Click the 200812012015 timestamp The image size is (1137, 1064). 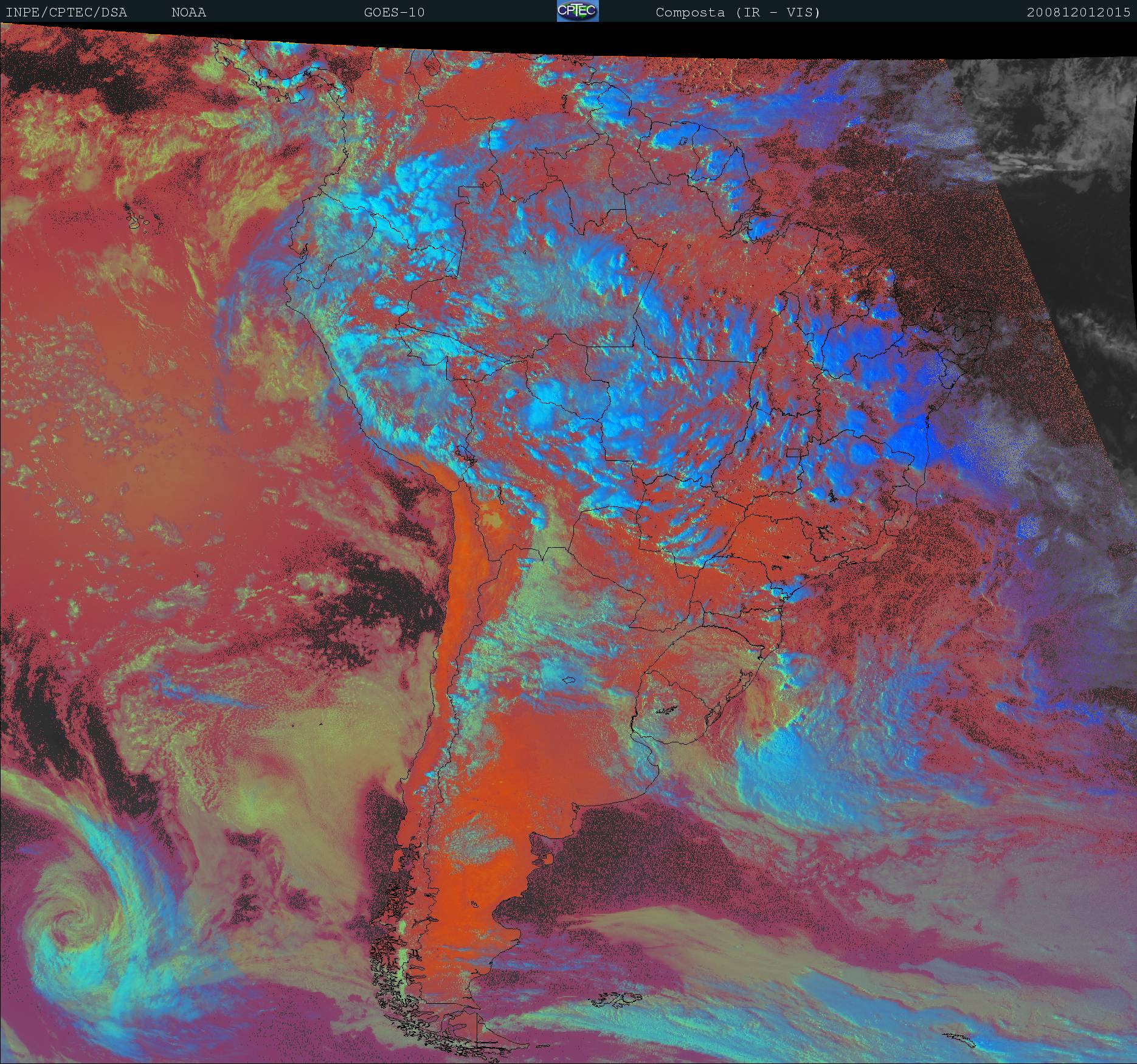tap(1079, 12)
